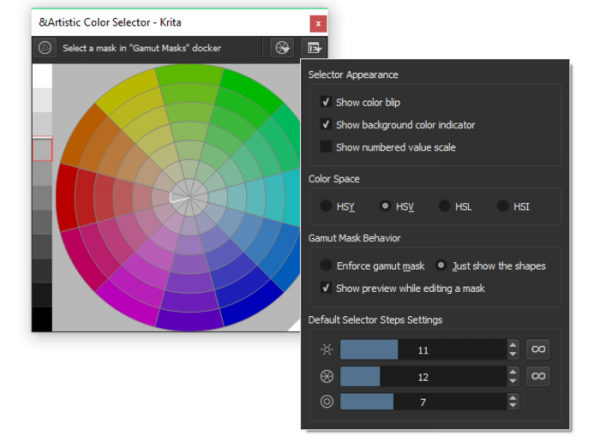This screenshot has height=441, width=600.
Task: Pick the black swatch in the grayscale strip
Action: (42, 320)
